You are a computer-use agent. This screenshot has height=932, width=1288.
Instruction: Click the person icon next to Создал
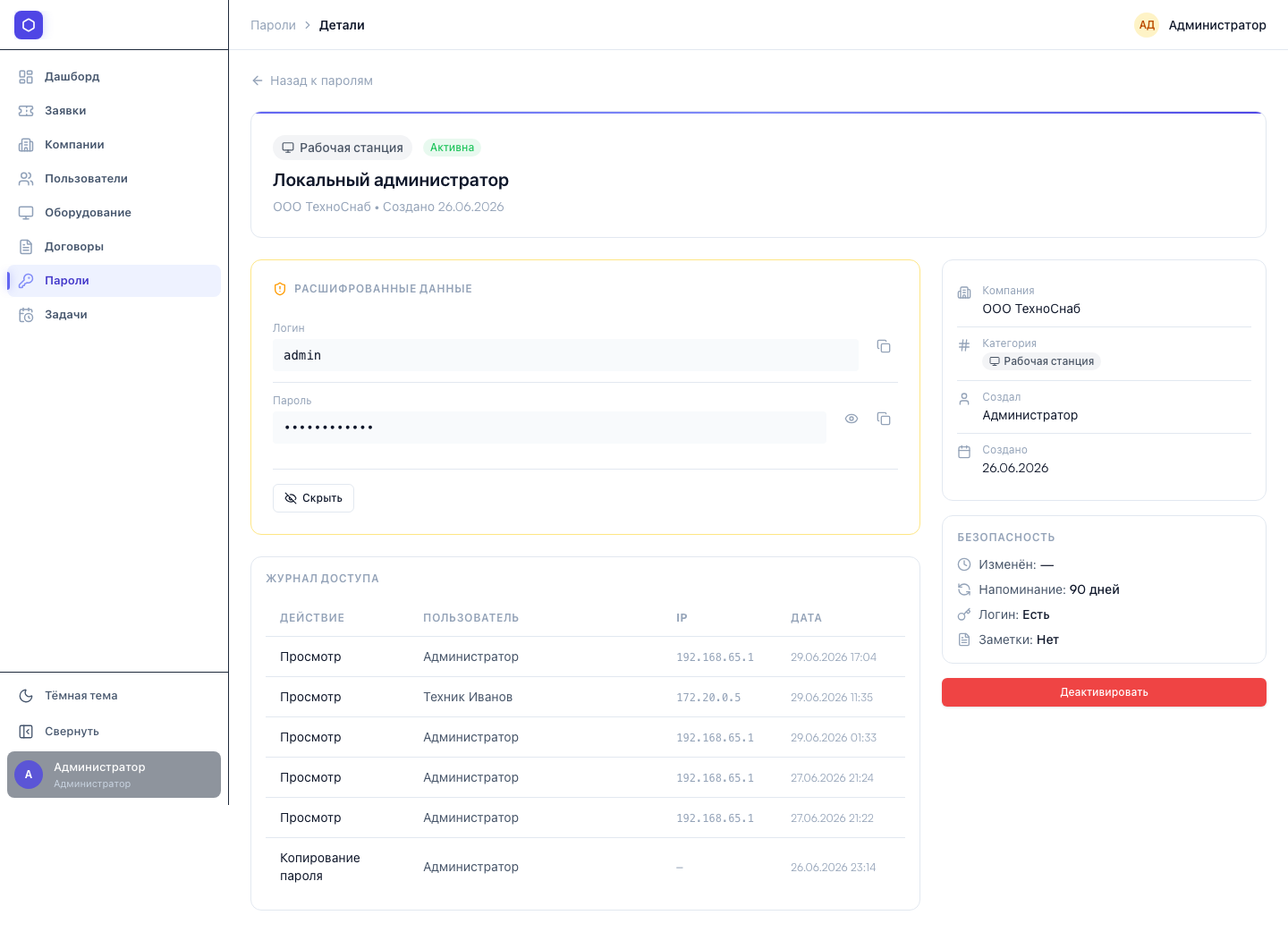coord(964,399)
